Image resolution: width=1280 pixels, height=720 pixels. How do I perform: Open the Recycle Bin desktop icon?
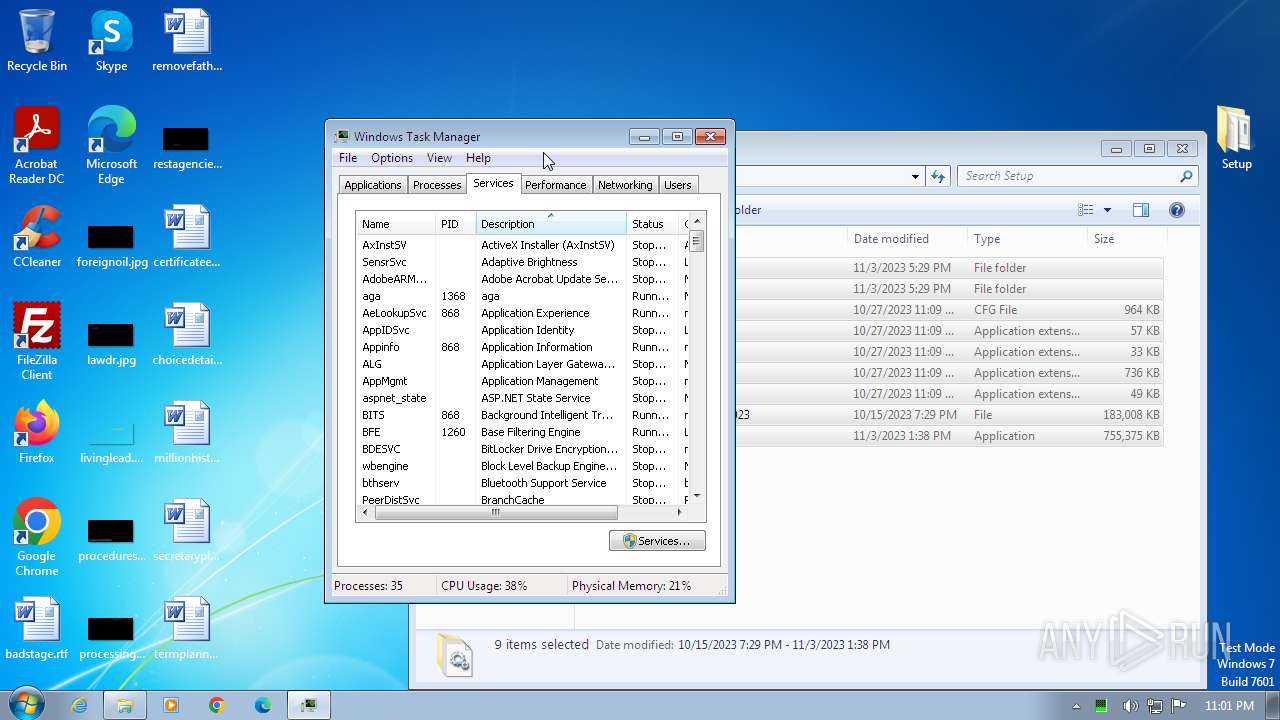(x=37, y=40)
